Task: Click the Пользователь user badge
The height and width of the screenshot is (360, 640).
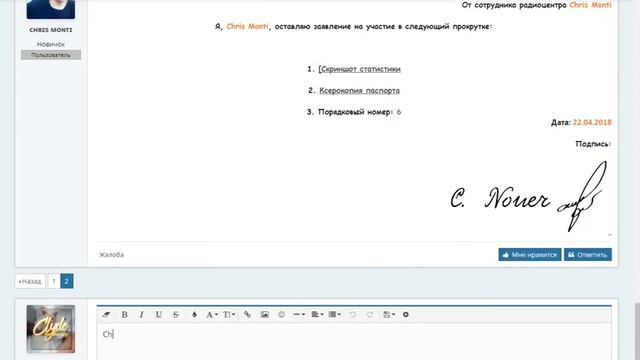Action: click(51, 55)
